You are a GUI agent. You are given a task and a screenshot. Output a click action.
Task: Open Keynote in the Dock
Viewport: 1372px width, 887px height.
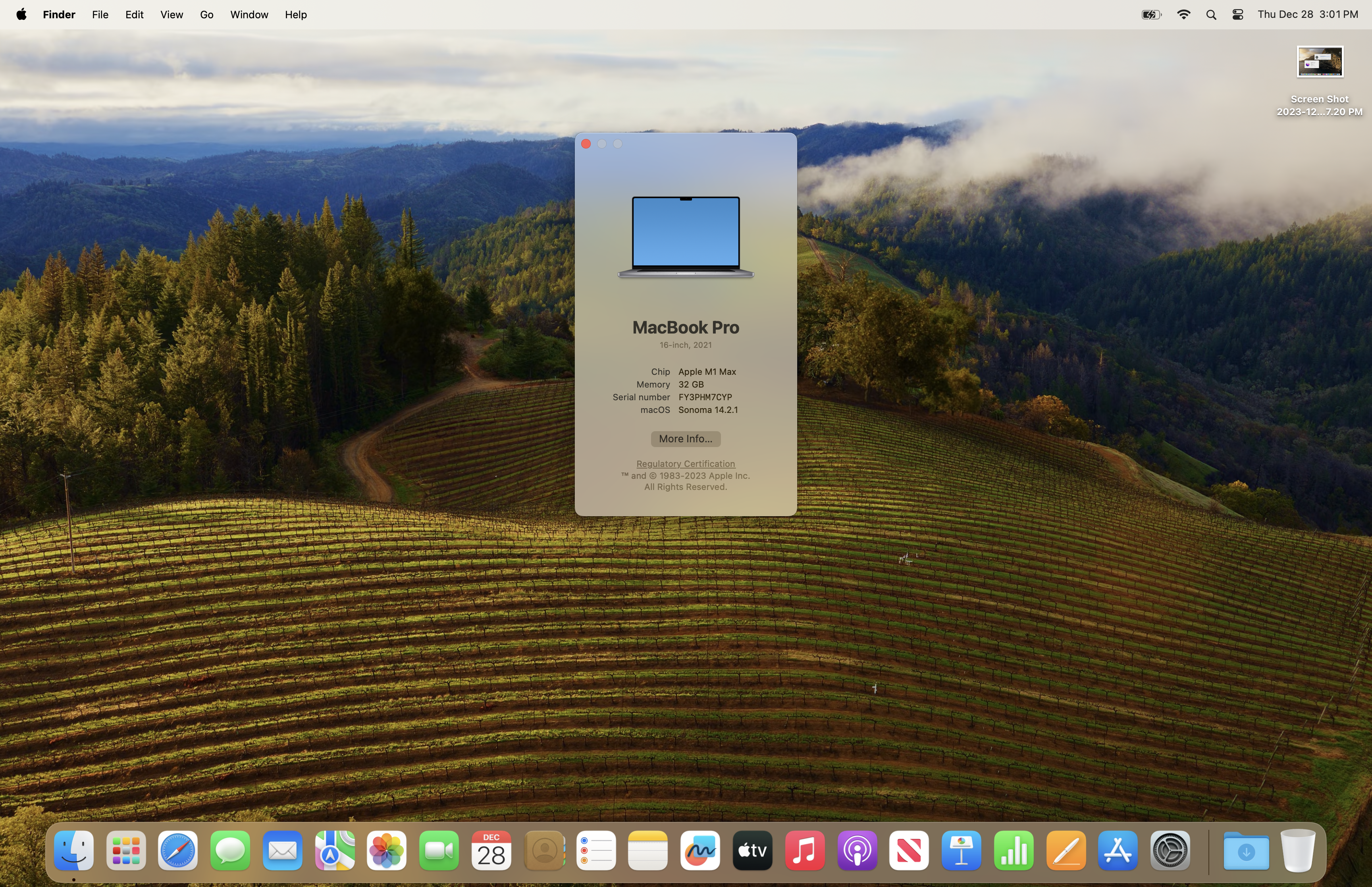coord(962,850)
